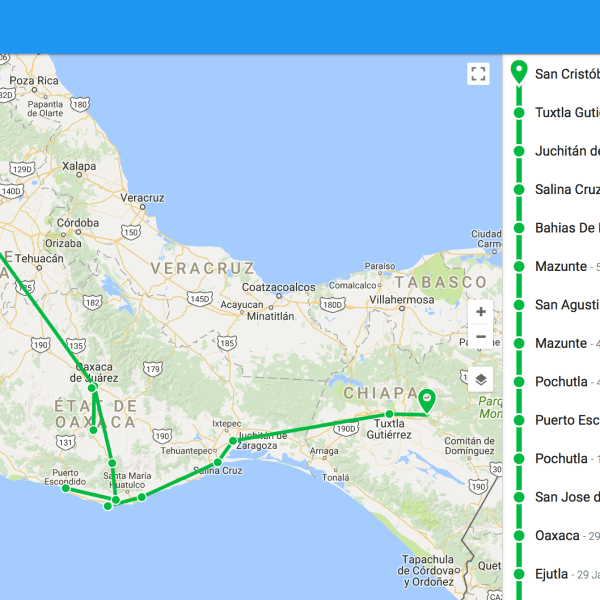Select Salina Cruz in the stop list
Screen dimensions: 600x600
pyautogui.click(x=566, y=190)
